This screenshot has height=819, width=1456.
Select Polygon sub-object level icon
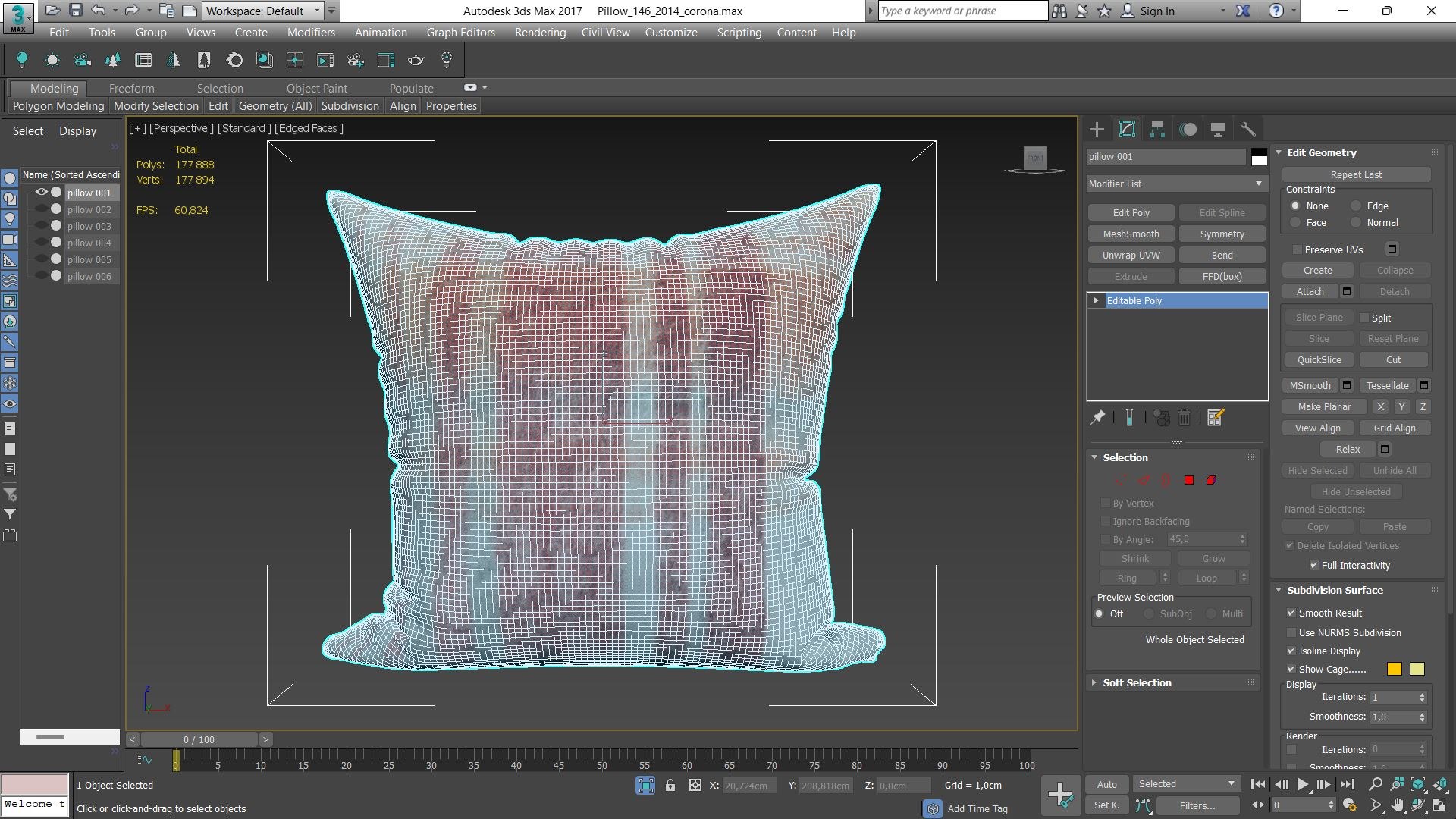click(x=1189, y=480)
